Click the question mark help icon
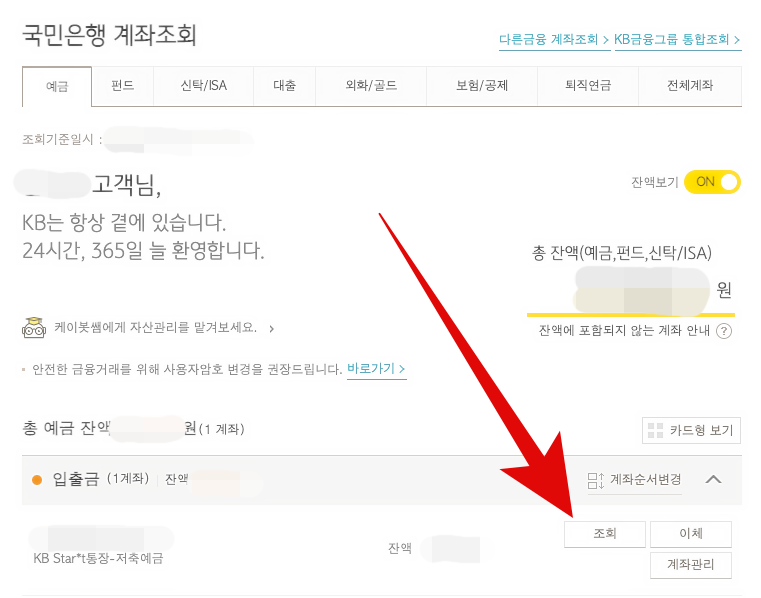The image size is (761, 598). 724,331
